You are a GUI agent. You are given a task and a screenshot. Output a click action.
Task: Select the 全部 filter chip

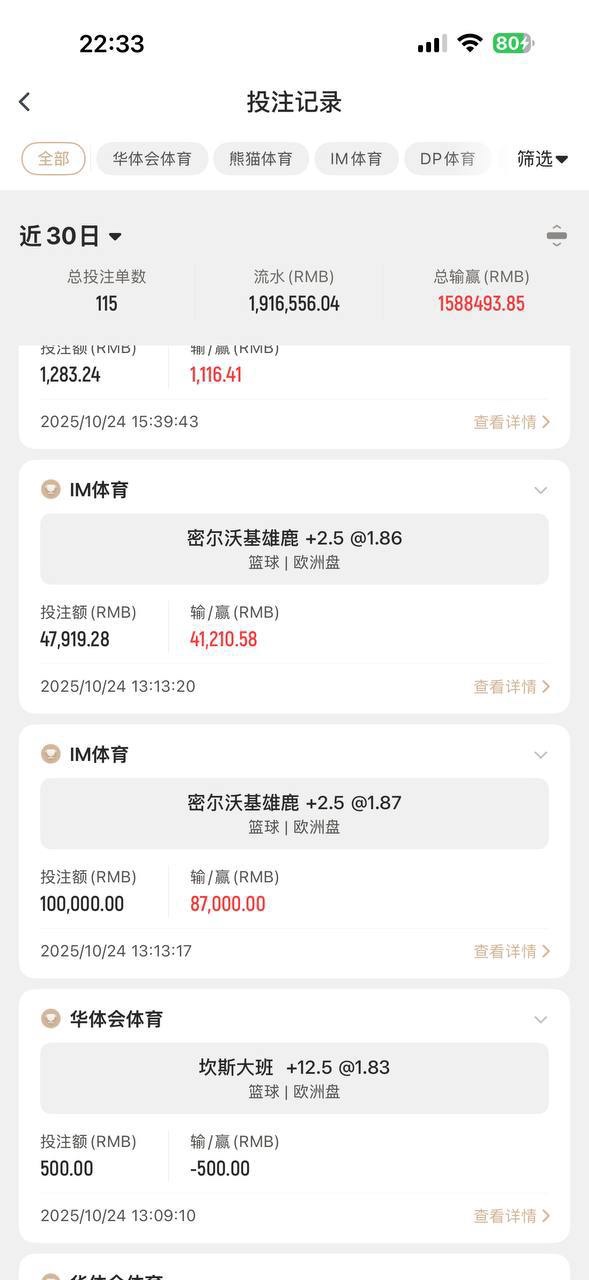(53, 159)
